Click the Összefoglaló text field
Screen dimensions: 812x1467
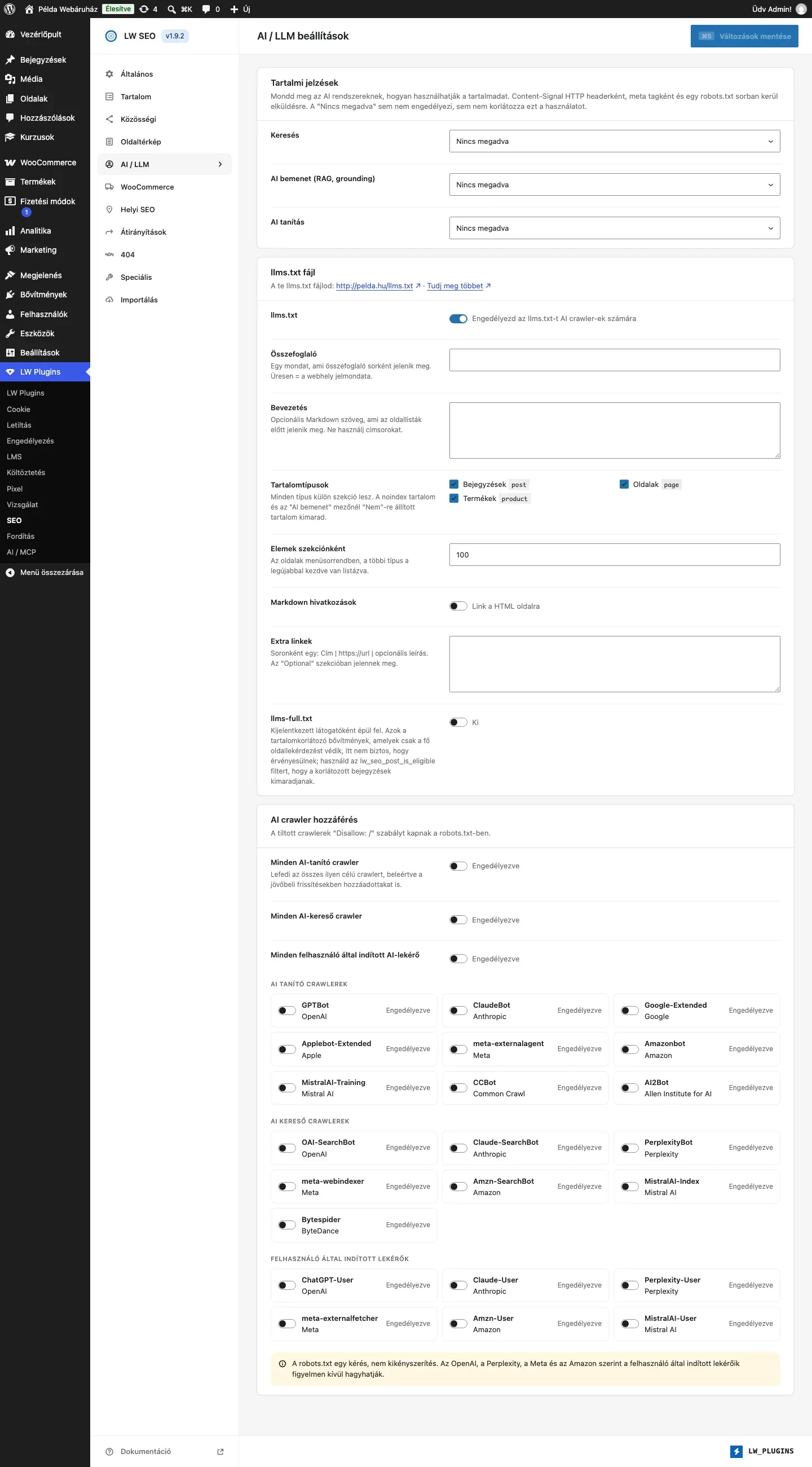[615, 360]
